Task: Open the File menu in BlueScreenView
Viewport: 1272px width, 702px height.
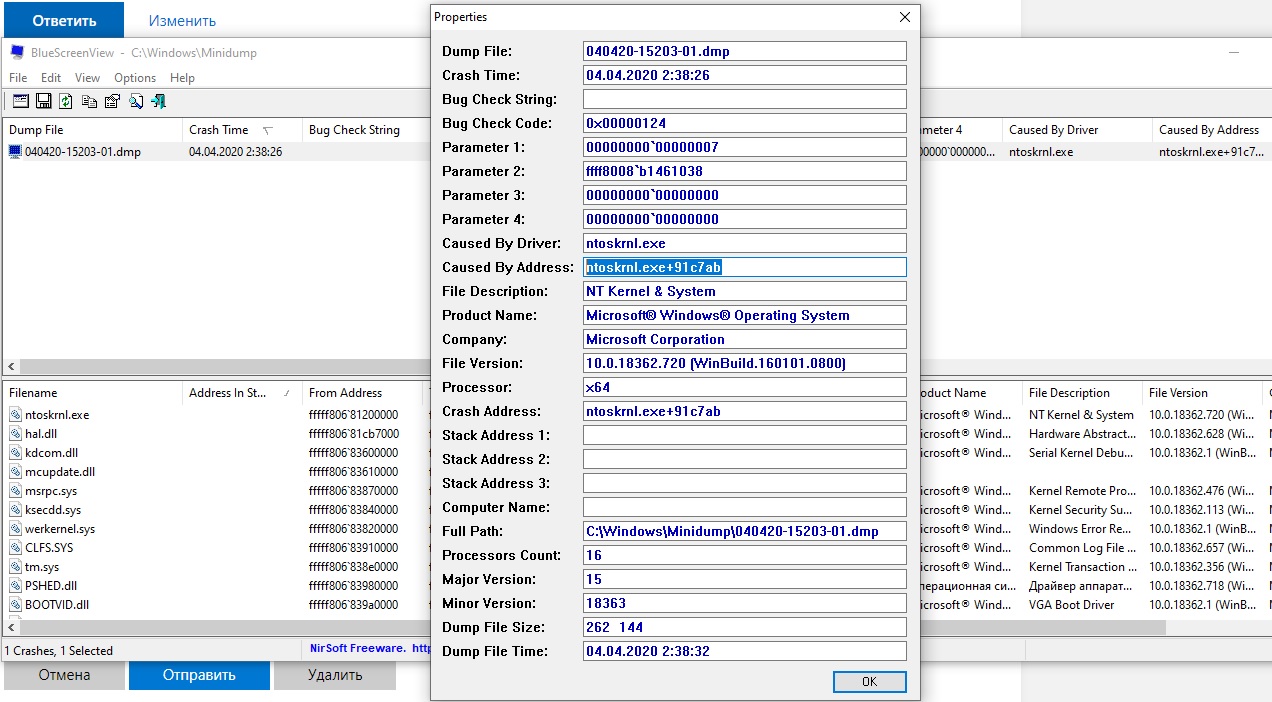Action: click(x=18, y=77)
